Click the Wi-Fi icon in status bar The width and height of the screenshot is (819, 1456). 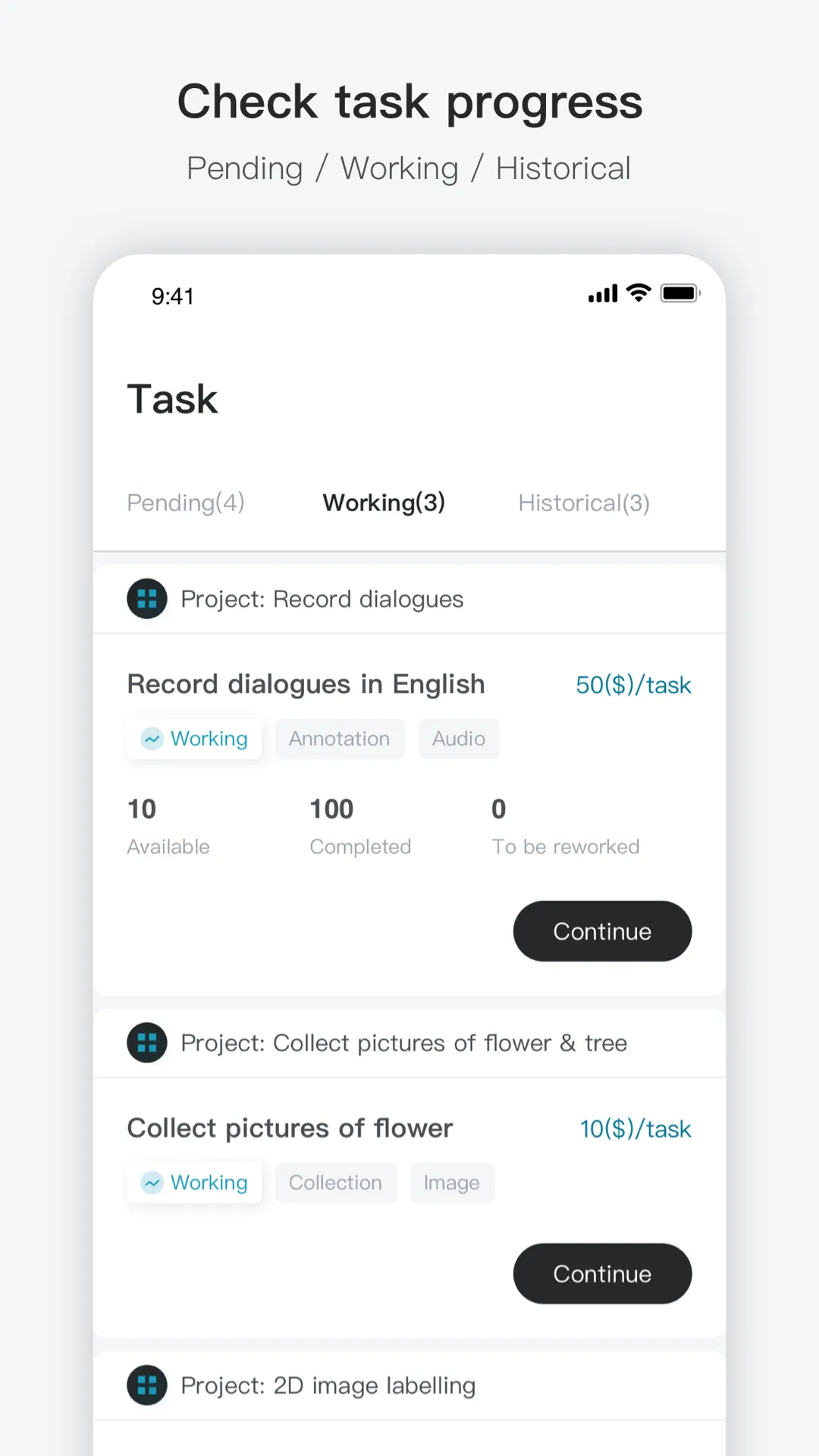(637, 293)
